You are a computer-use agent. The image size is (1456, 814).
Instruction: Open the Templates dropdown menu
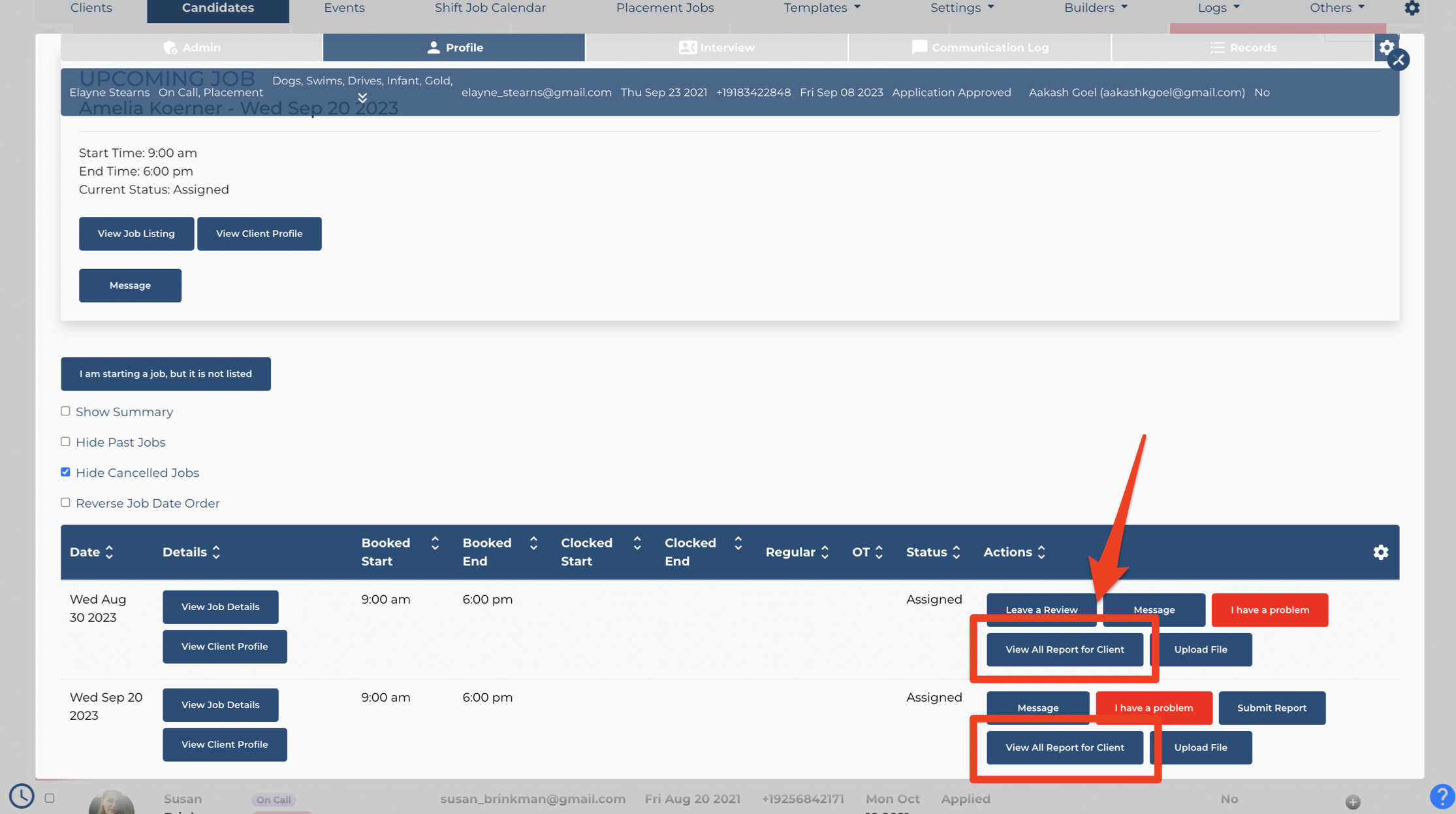822,8
